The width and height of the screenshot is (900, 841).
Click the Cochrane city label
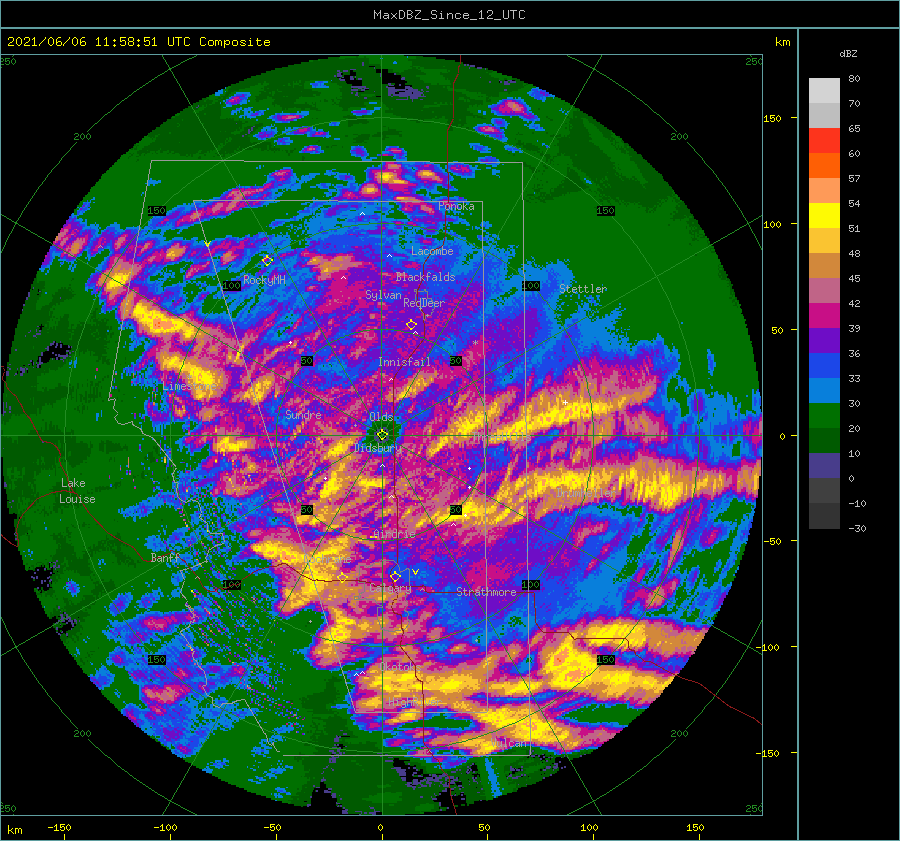tap(327, 559)
